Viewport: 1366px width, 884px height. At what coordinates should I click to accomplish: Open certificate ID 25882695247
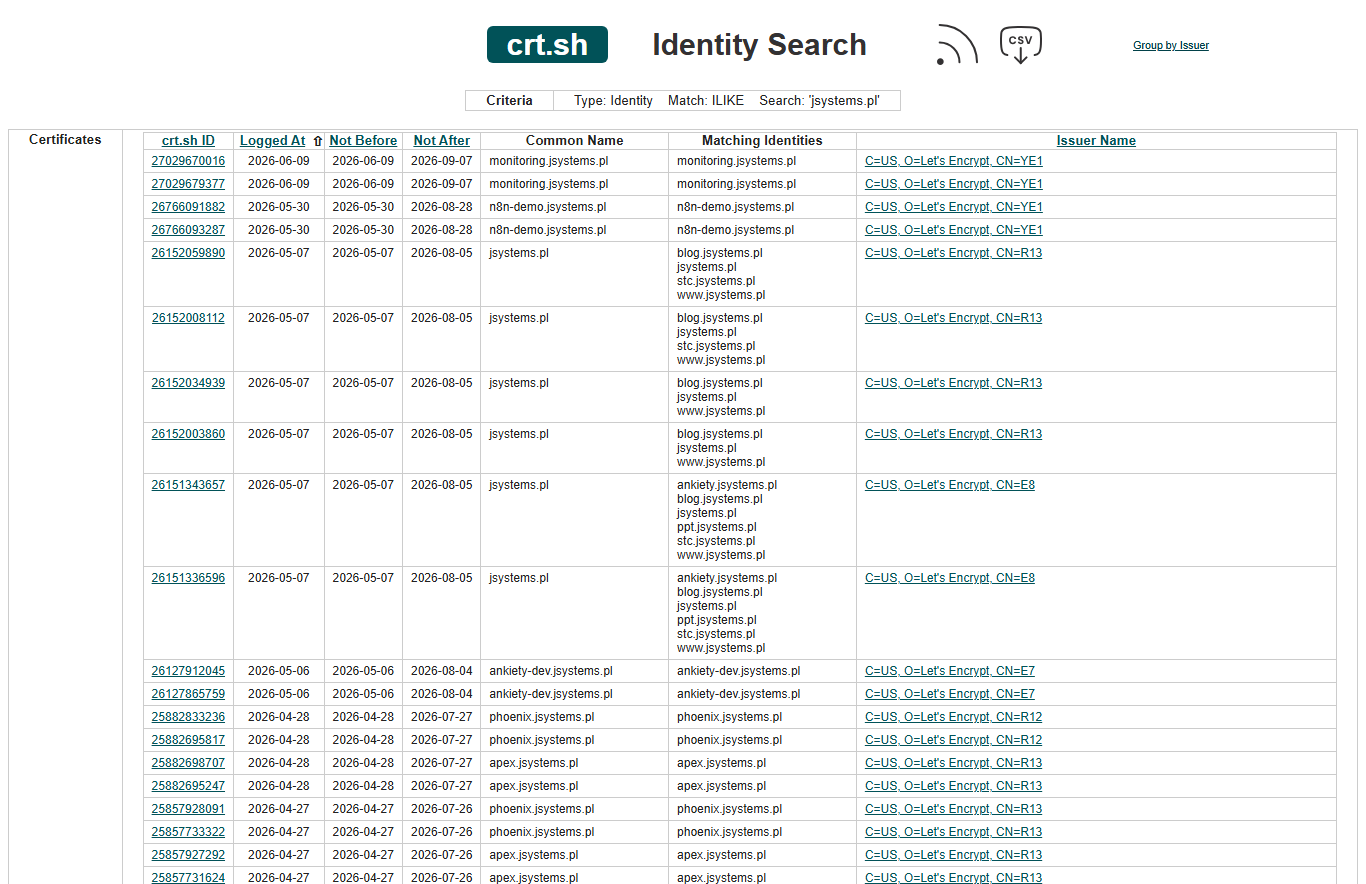(188, 786)
